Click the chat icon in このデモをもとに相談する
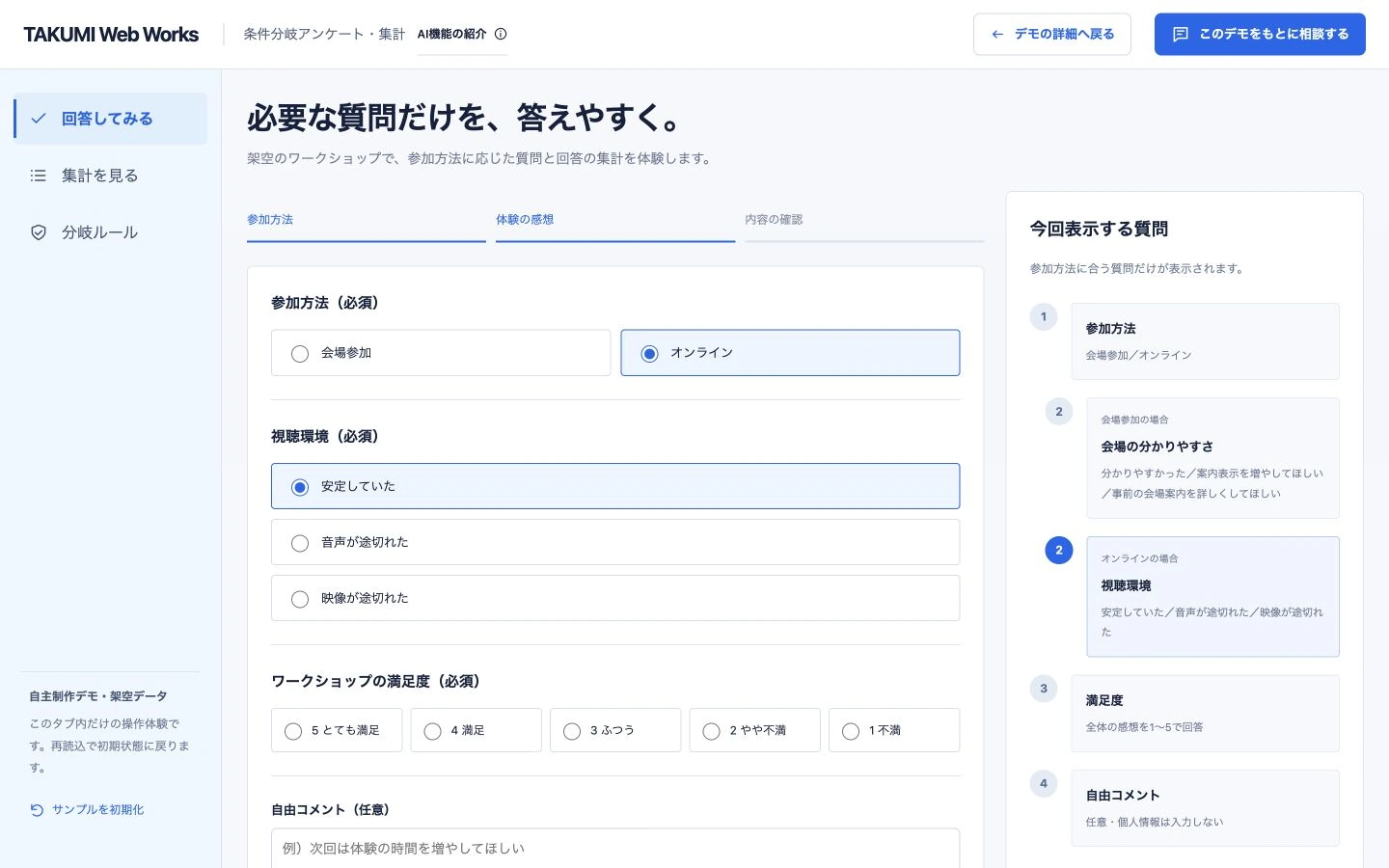Viewport: 1389px width, 868px height. tap(1180, 34)
